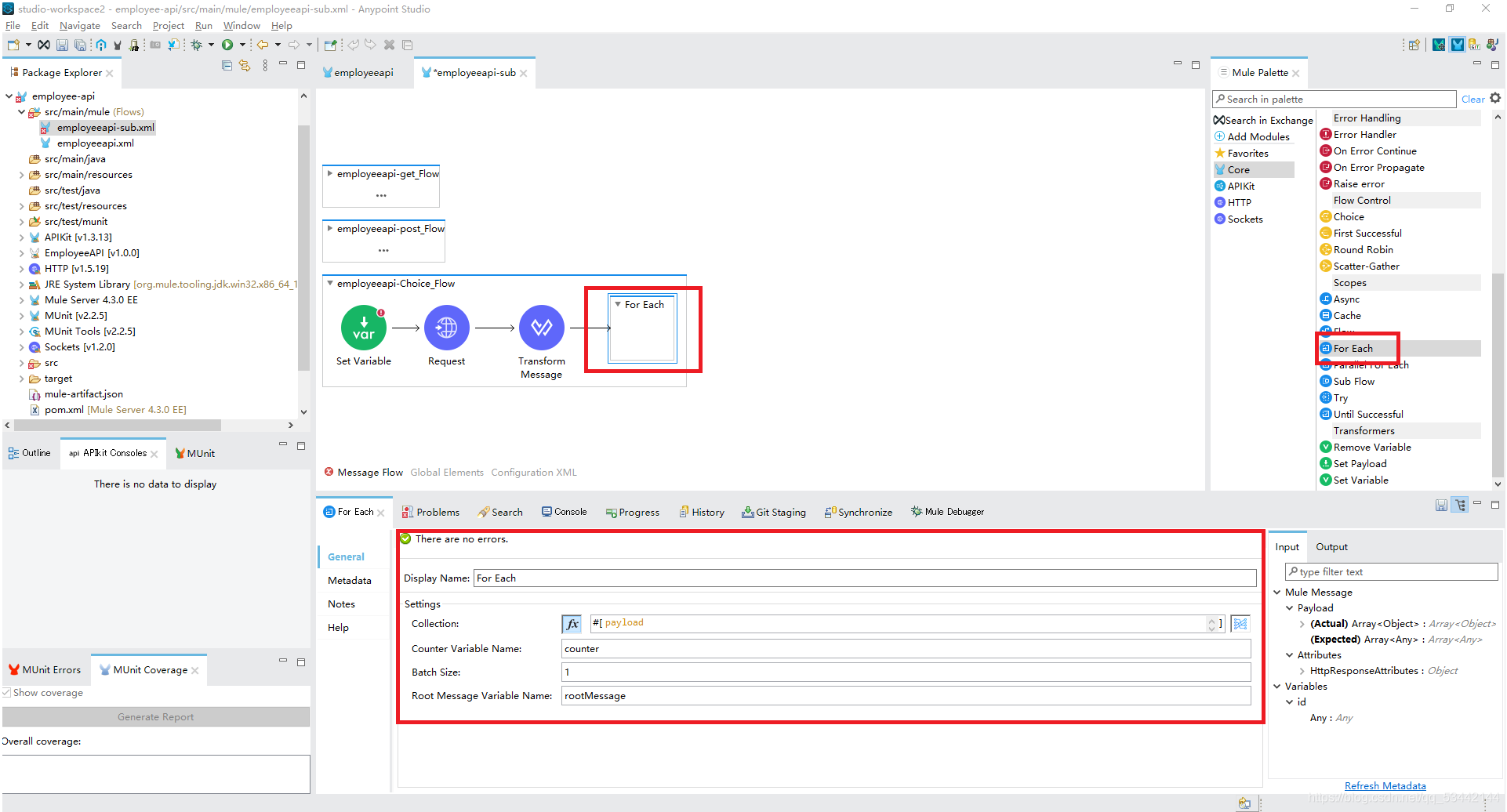Pick the Error Handler component from palette

(x=1359, y=135)
